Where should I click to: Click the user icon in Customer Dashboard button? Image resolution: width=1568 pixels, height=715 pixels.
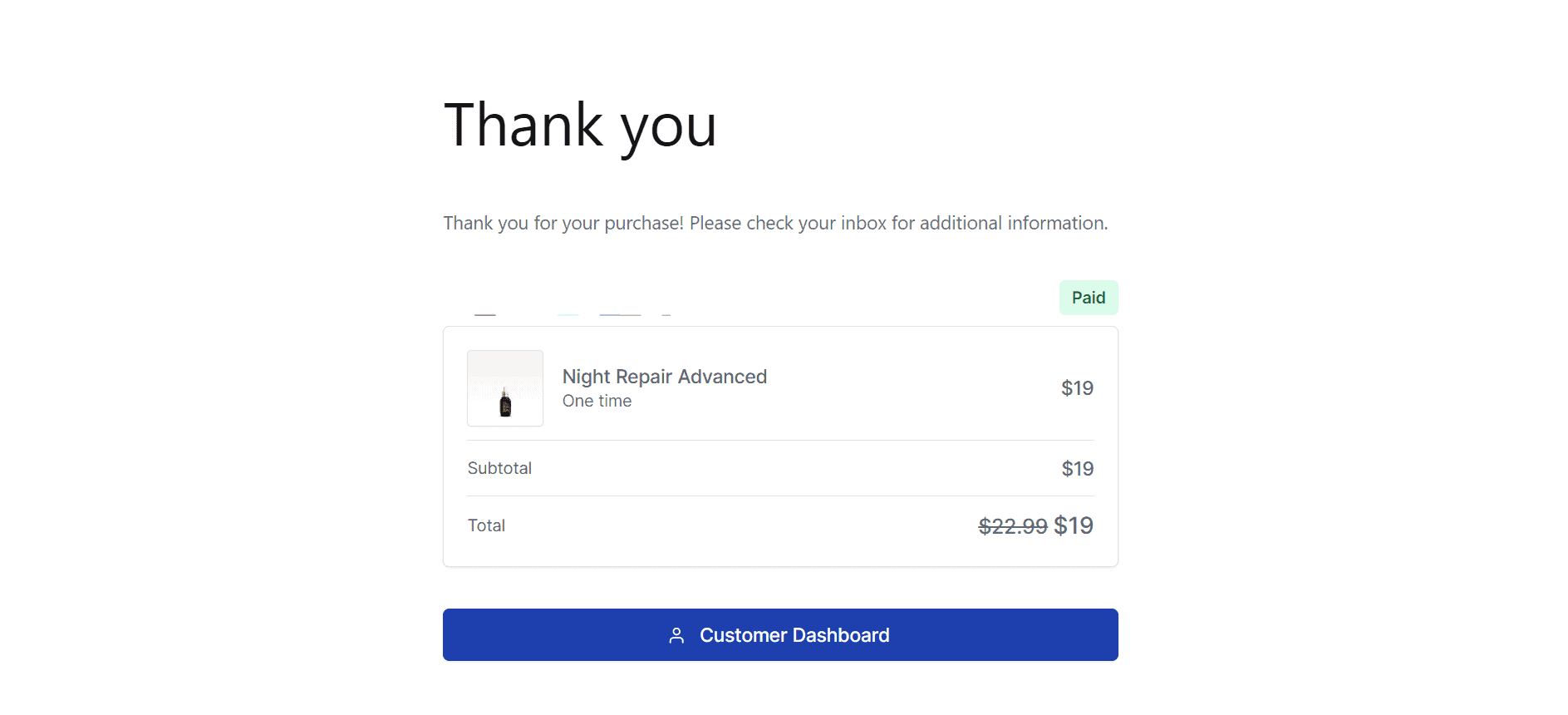point(676,635)
